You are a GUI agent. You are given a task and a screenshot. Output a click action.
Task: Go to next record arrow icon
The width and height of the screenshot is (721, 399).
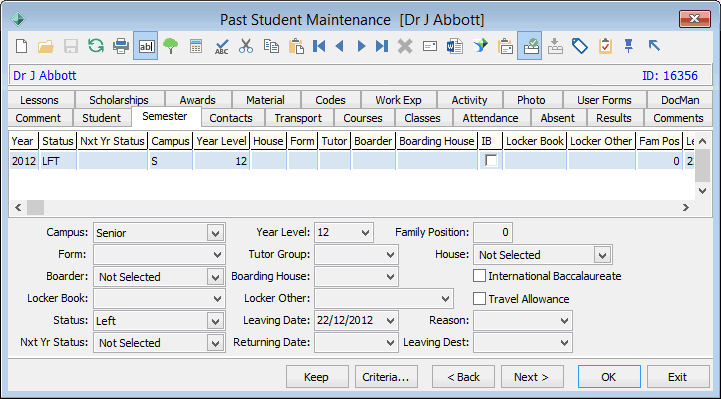tap(361, 46)
